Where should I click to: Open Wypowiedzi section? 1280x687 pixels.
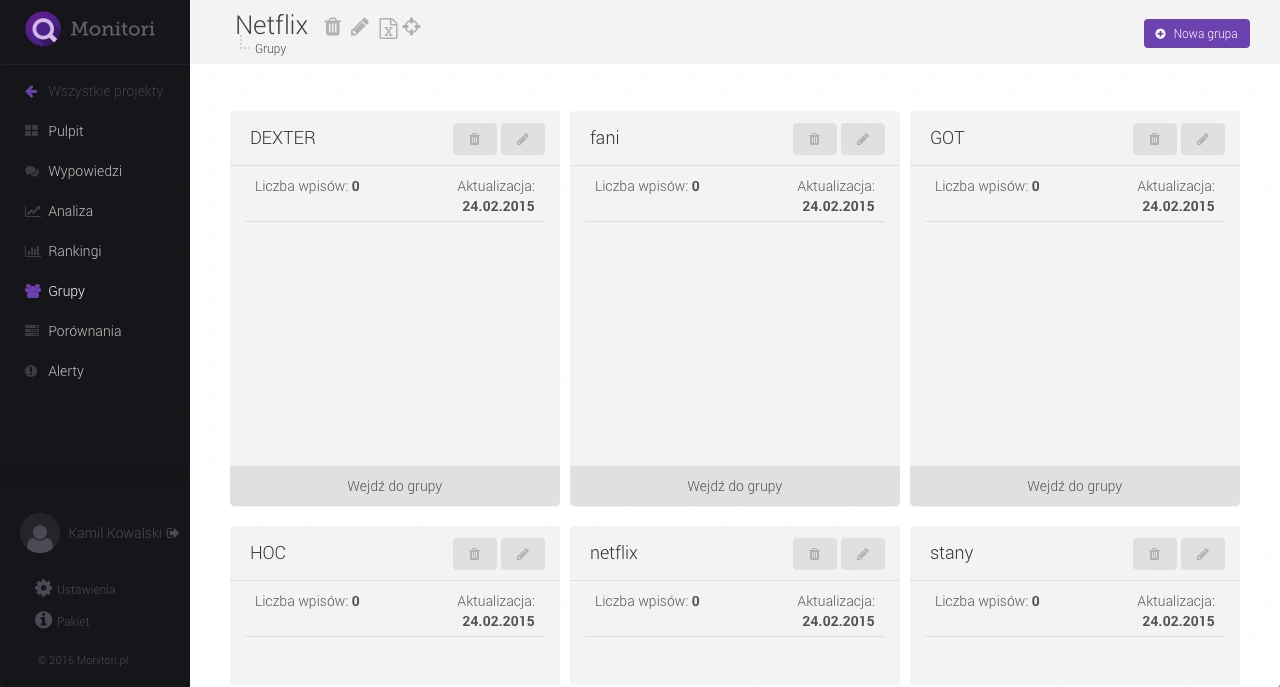click(x=73, y=171)
